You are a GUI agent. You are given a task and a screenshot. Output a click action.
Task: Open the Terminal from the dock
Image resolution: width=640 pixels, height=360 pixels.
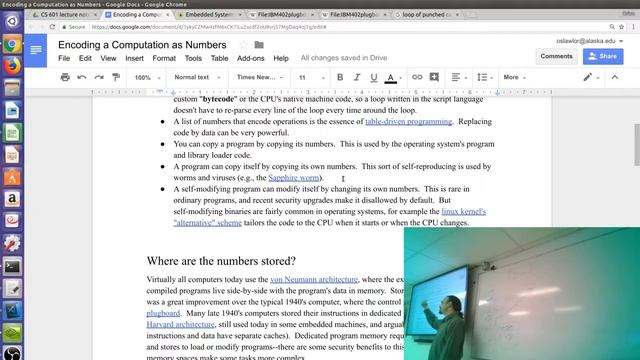(12, 267)
